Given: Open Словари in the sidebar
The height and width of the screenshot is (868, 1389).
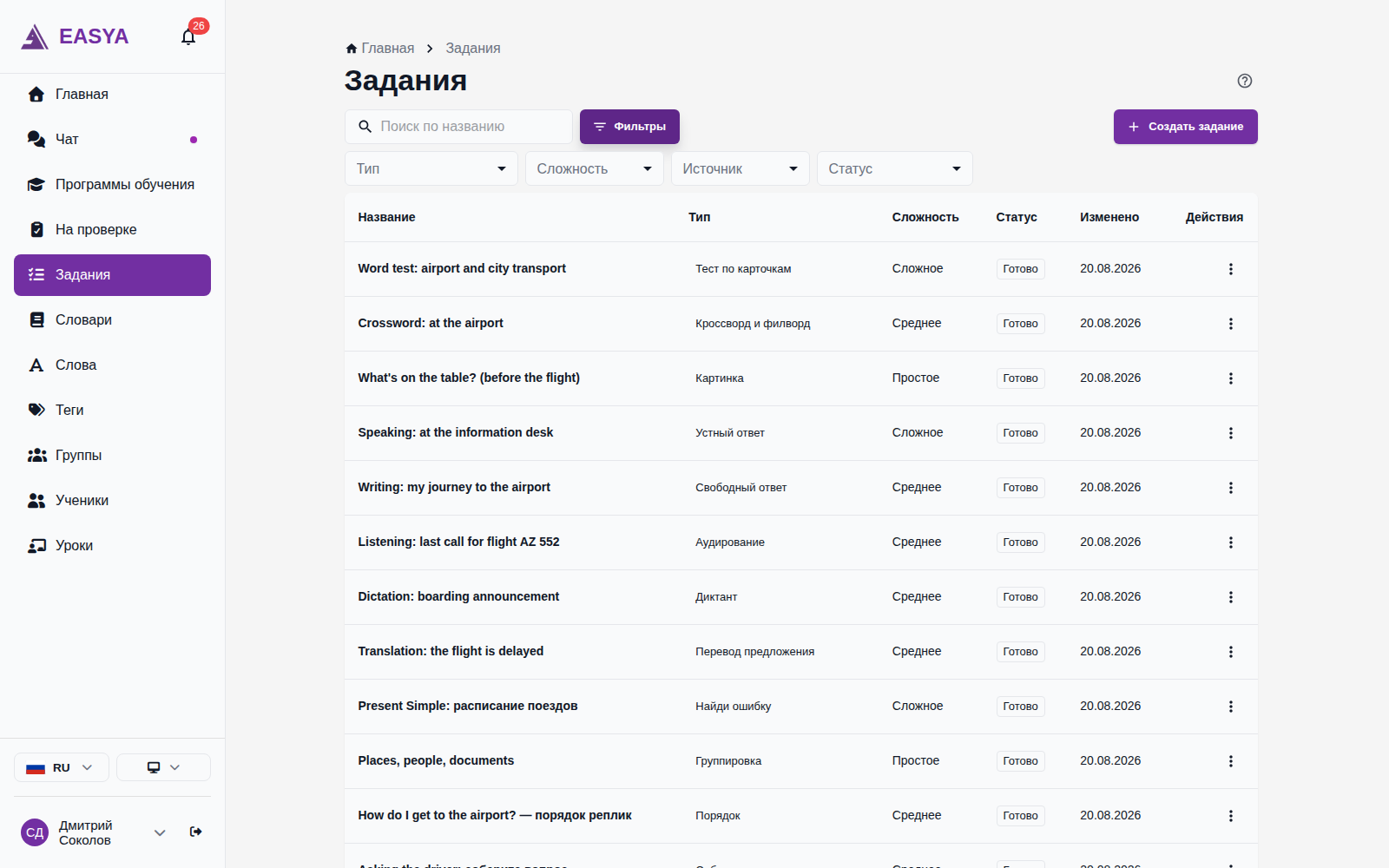Looking at the screenshot, I should 112,320.
